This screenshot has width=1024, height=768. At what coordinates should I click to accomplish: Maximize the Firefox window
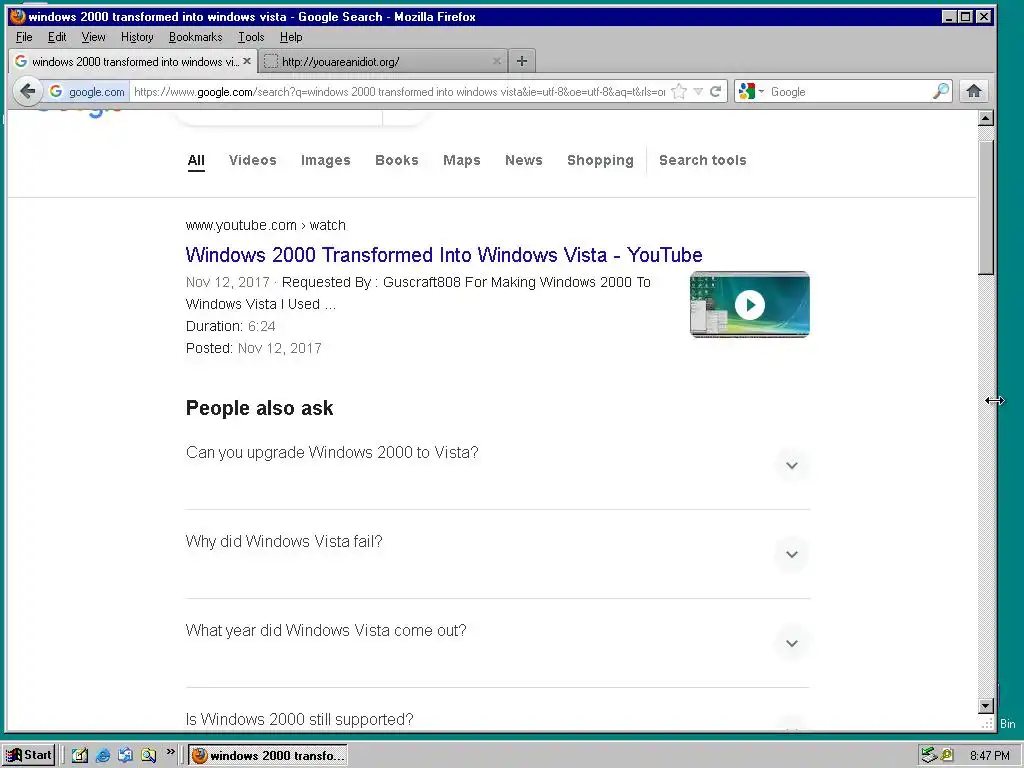965,17
